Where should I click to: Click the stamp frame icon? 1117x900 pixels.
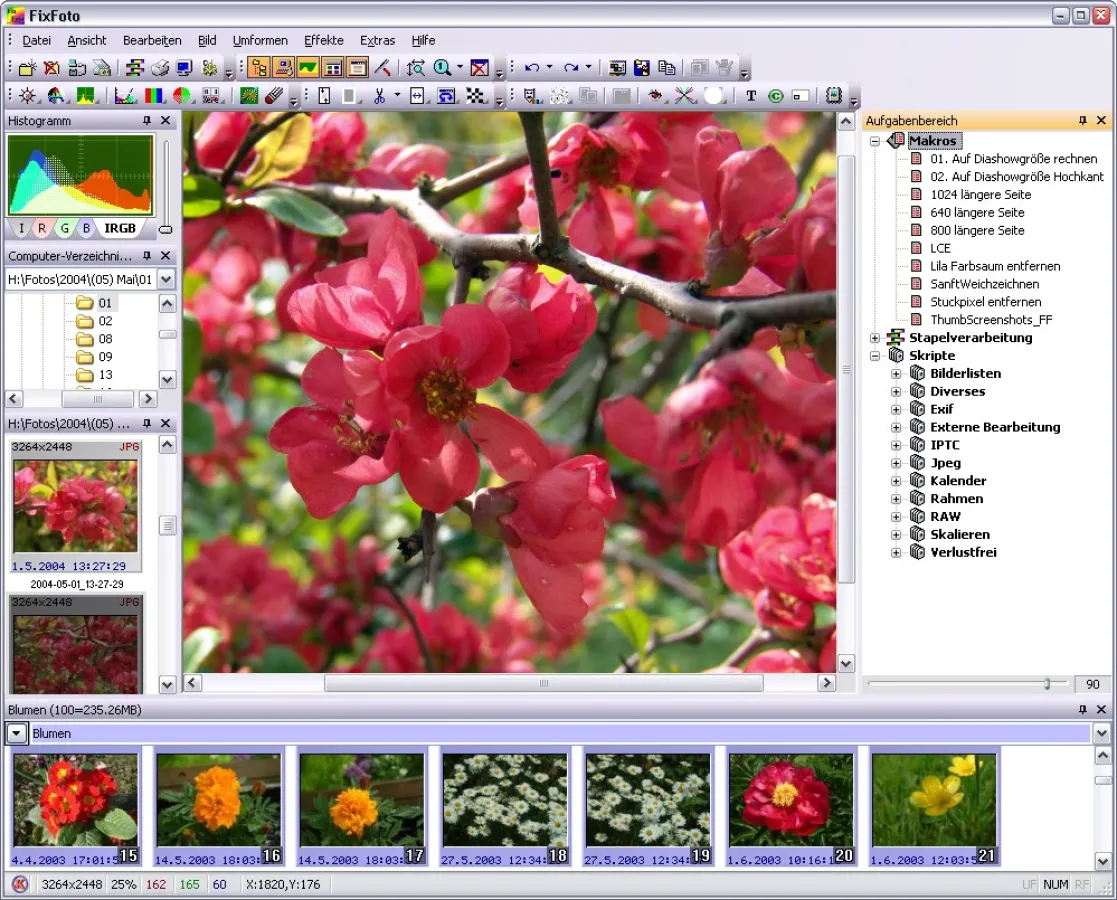pos(833,95)
